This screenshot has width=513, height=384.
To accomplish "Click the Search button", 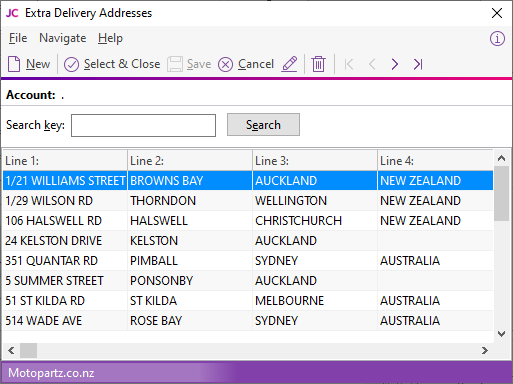I will (x=263, y=125).
